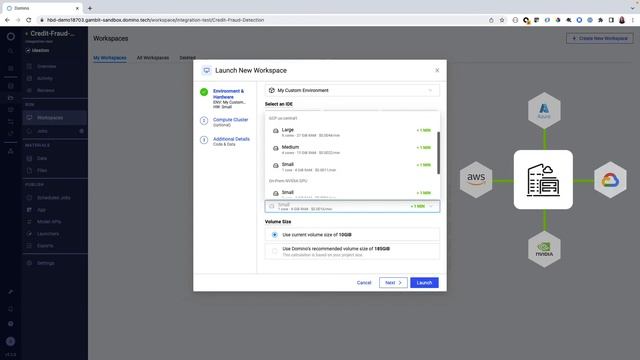Go back via the Credit-Fraud project chevron

[x=27, y=33]
